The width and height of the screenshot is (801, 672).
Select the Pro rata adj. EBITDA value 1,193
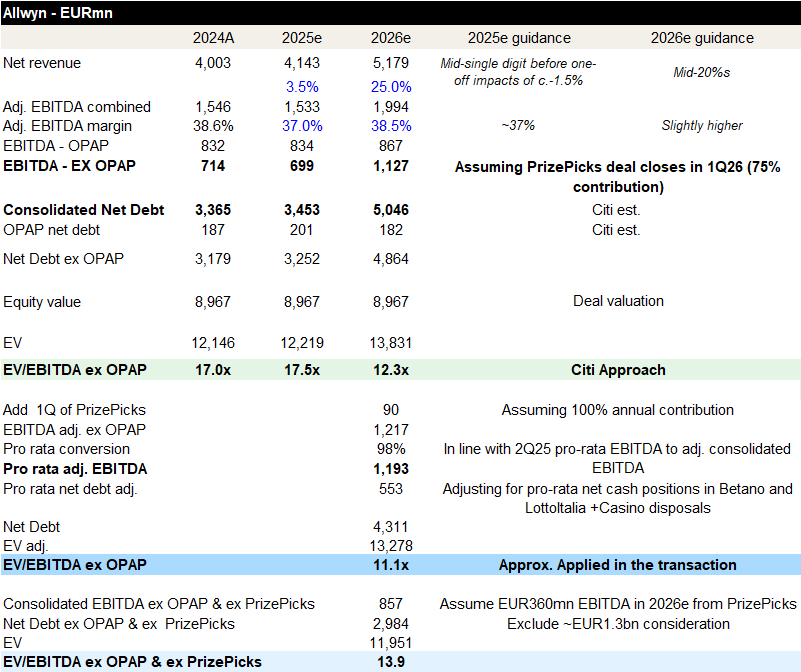(x=392, y=469)
